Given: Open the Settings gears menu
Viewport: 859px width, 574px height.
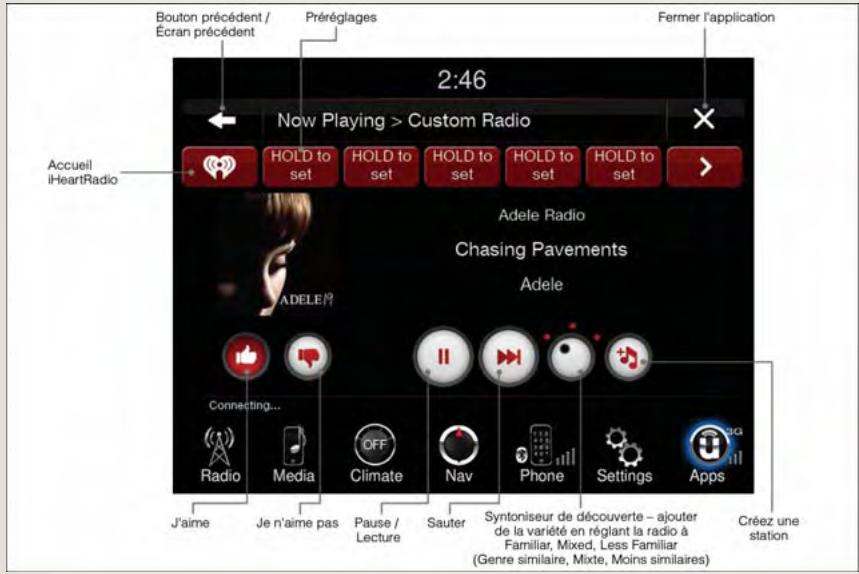Looking at the screenshot, I should pos(624,455).
